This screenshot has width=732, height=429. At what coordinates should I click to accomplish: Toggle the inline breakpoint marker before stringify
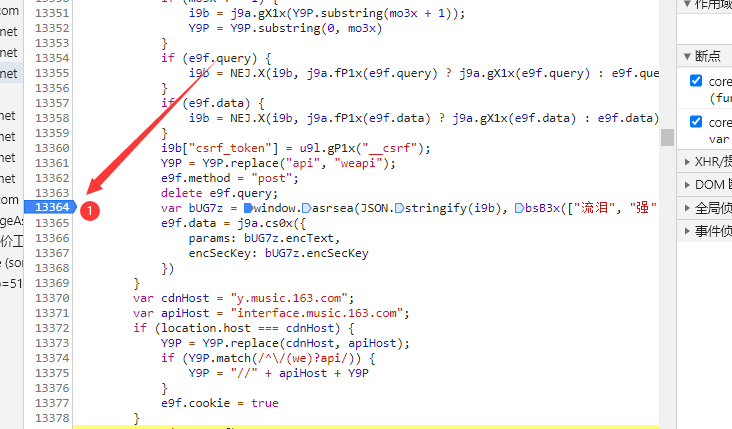(x=400, y=208)
